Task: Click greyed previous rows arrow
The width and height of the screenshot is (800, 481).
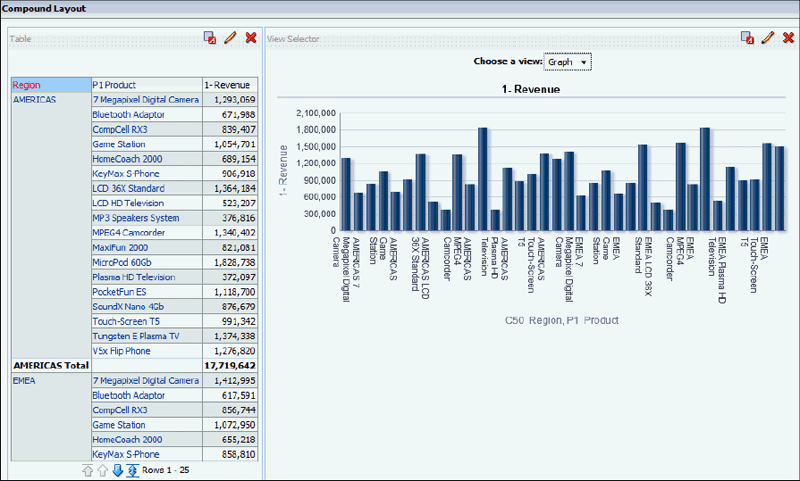Action: coord(103,470)
